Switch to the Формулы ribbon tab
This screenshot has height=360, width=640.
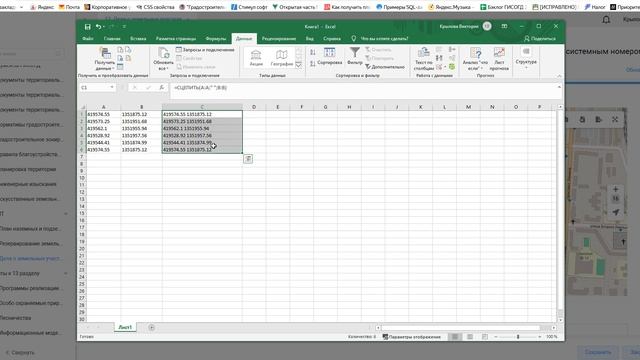216,39
